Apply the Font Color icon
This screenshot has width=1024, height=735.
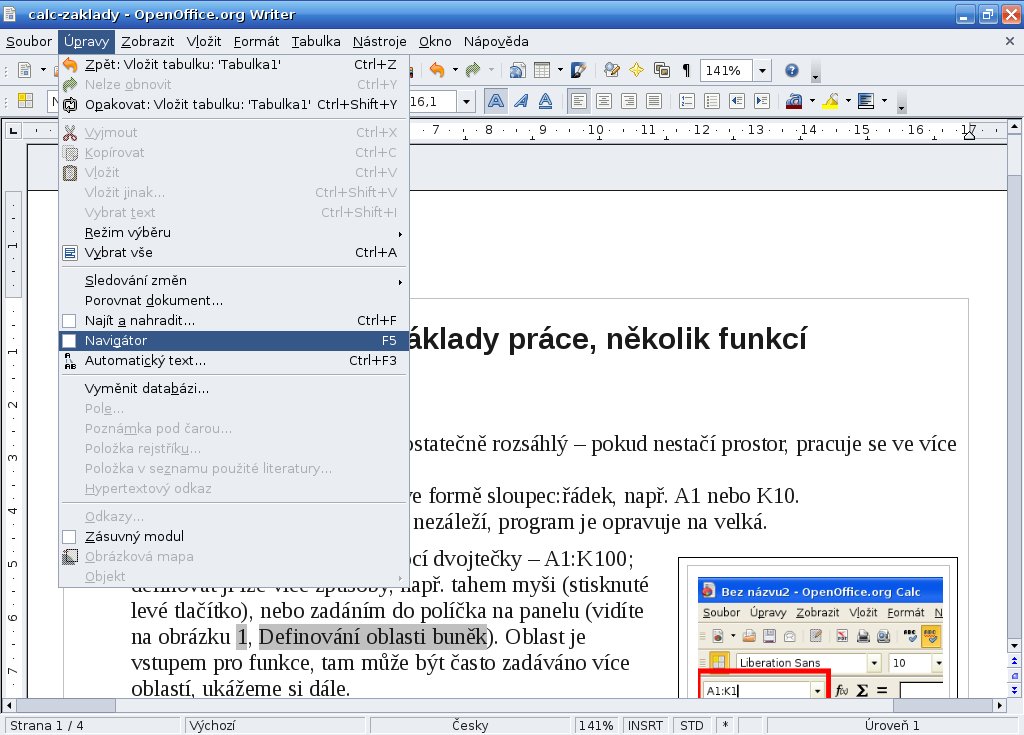tap(794, 101)
